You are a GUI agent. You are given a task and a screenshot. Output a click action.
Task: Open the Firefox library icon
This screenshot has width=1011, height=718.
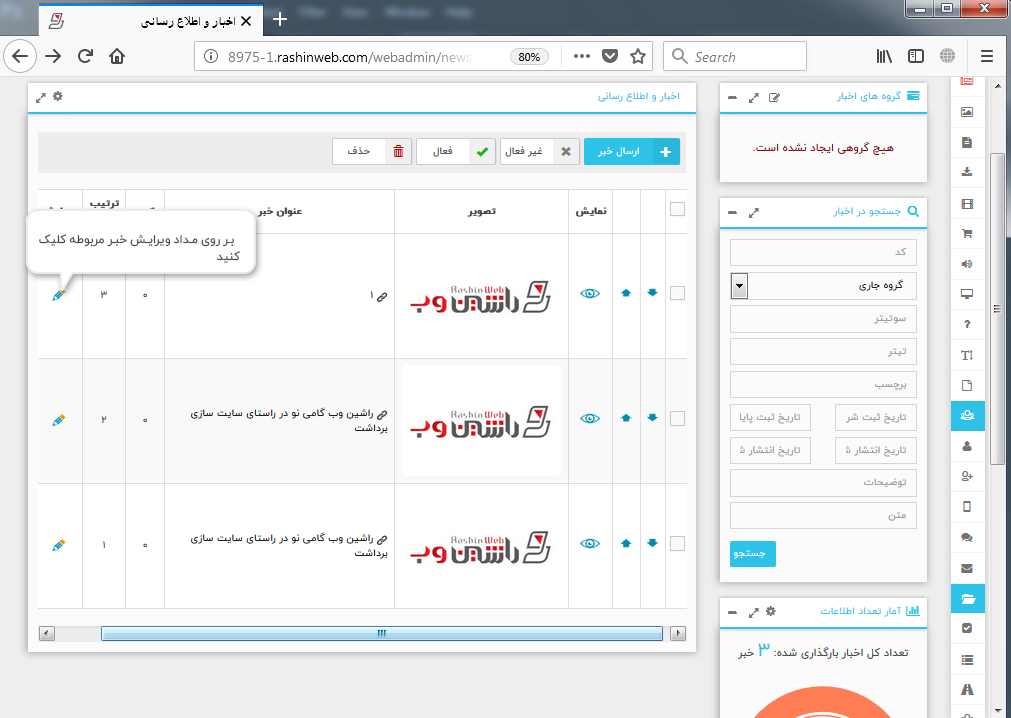(x=884, y=56)
